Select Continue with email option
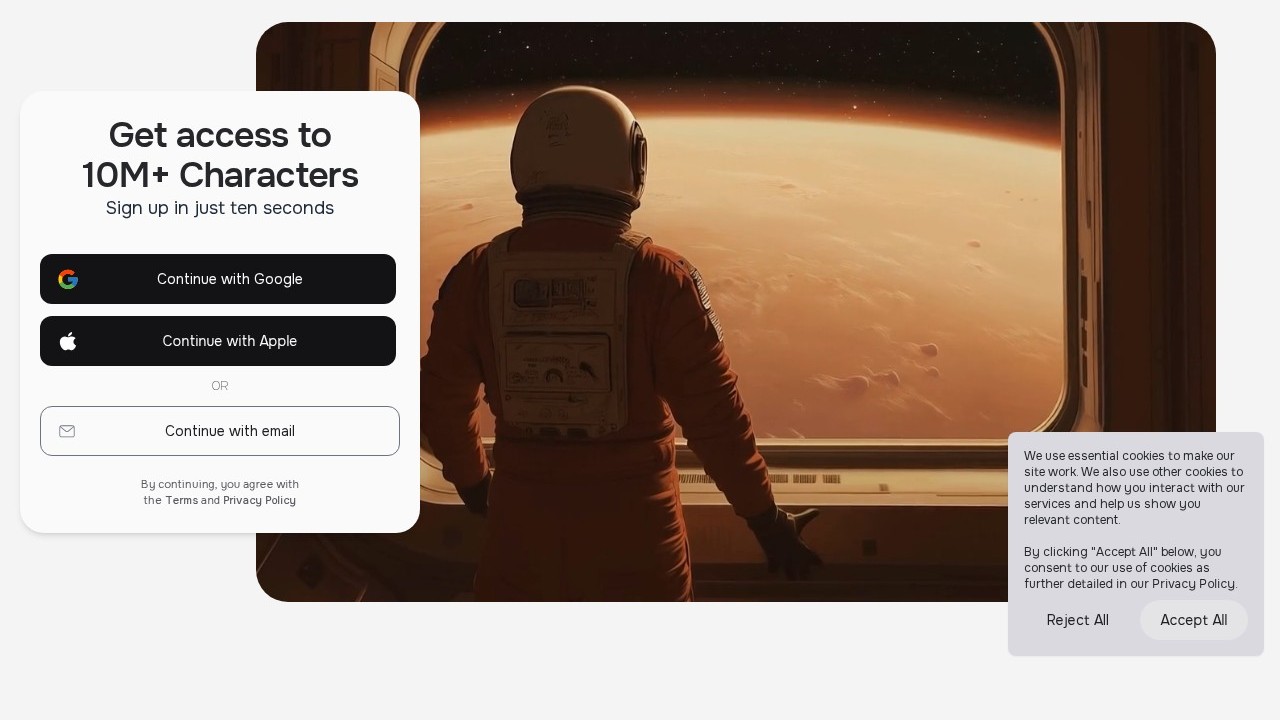The width and height of the screenshot is (1280, 720). coord(220,431)
